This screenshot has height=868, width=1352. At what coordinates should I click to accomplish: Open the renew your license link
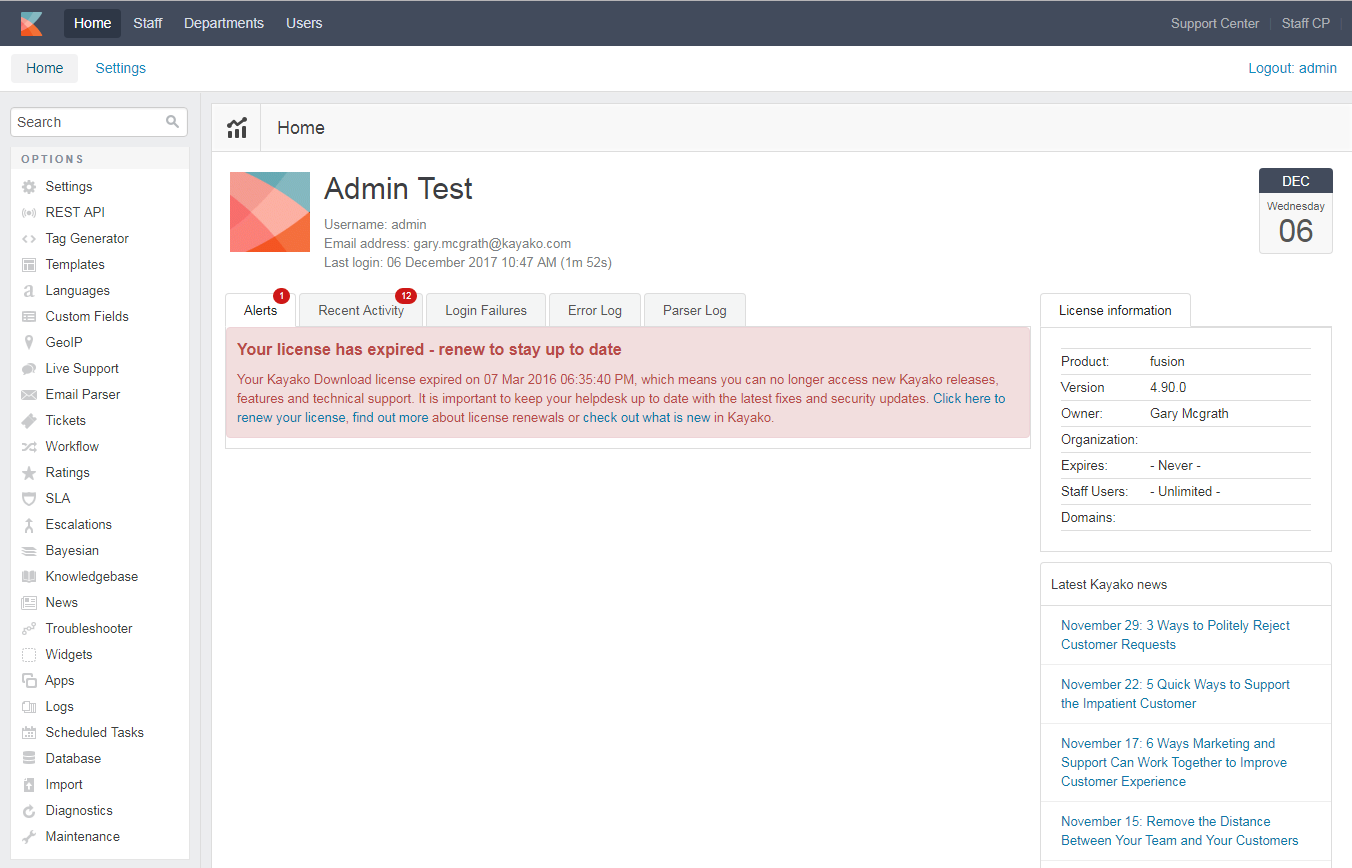pyautogui.click(x=291, y=418)
